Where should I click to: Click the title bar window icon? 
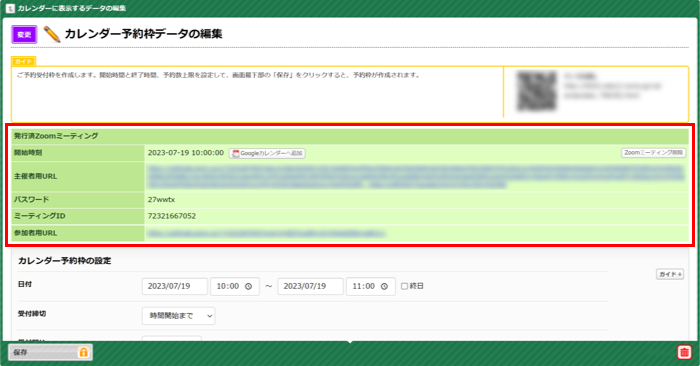tap(10, 8)
